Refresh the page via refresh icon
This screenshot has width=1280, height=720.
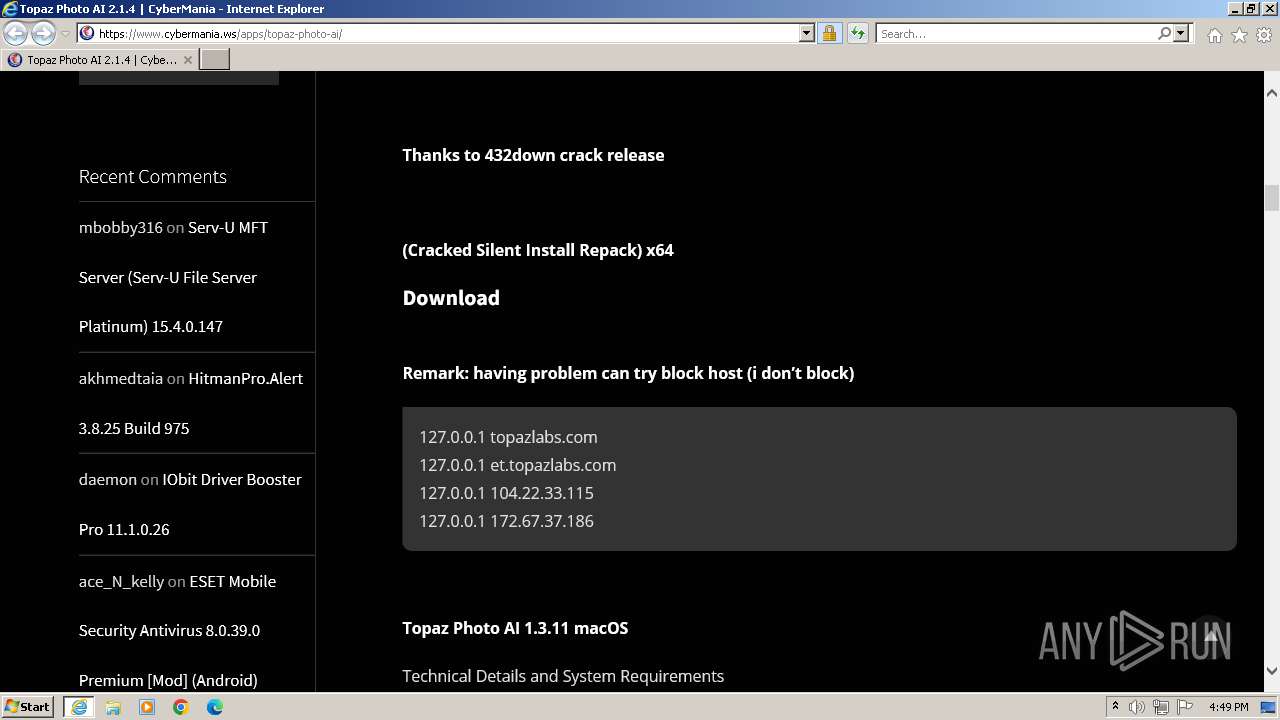tap(857, 33)
